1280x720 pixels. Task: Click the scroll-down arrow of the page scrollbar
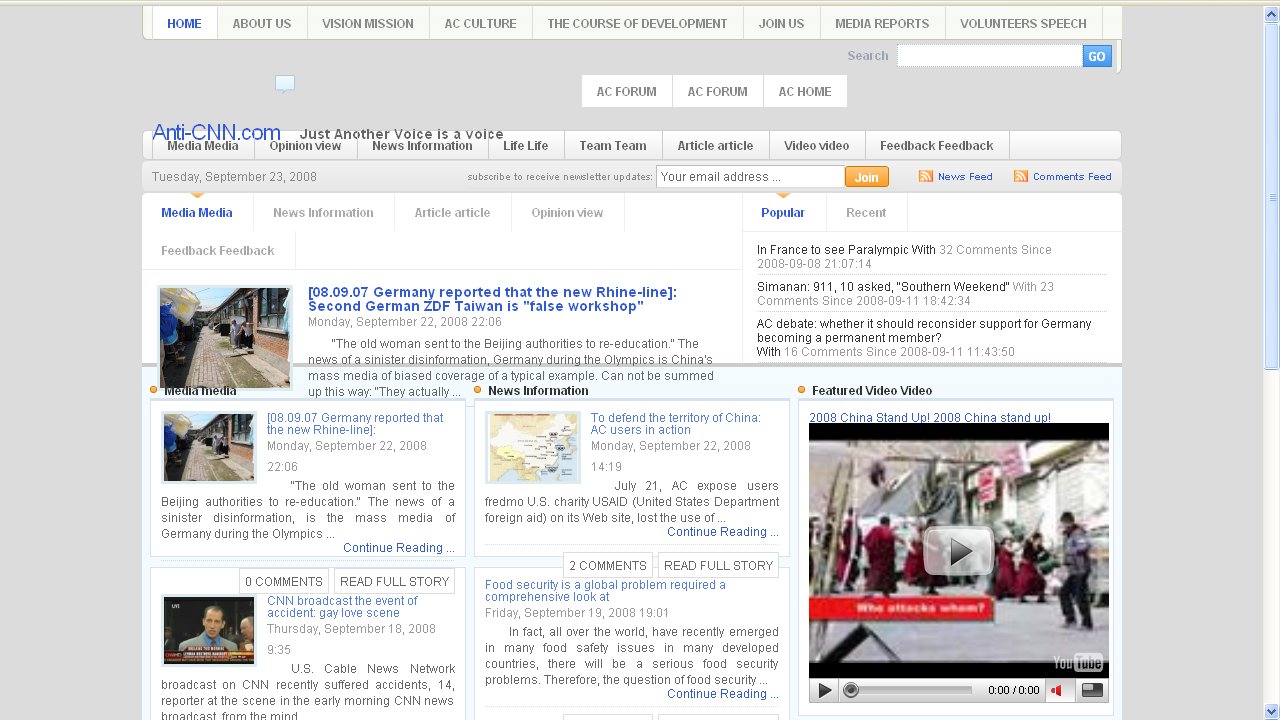[x=1272, y=712]
